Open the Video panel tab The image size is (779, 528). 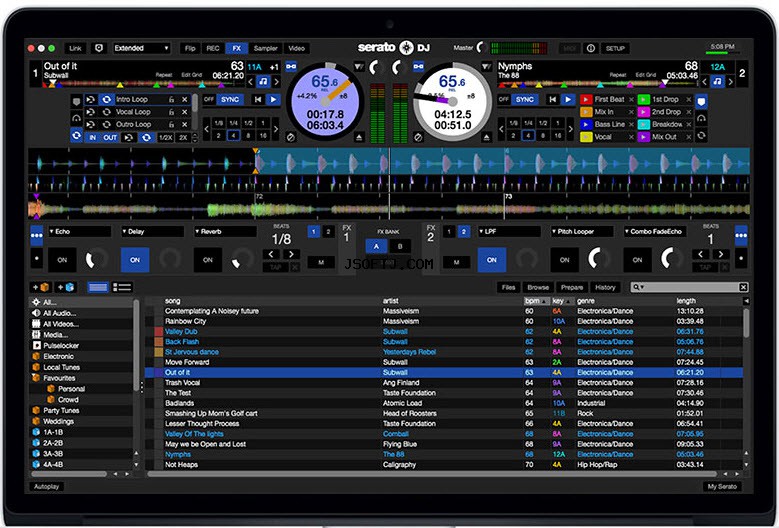(x=297, y=48)
